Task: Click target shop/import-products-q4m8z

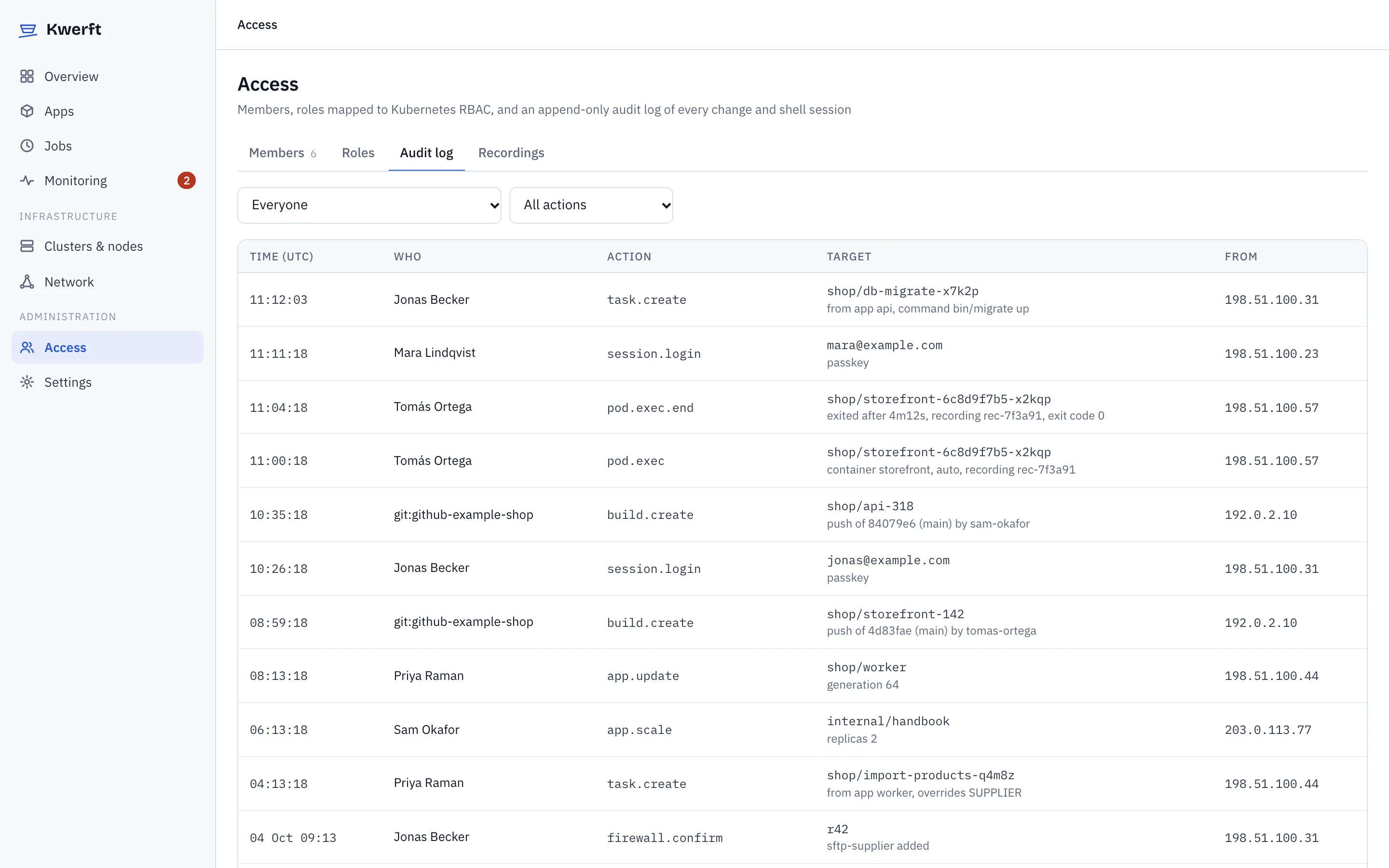Action: (921, 775)
